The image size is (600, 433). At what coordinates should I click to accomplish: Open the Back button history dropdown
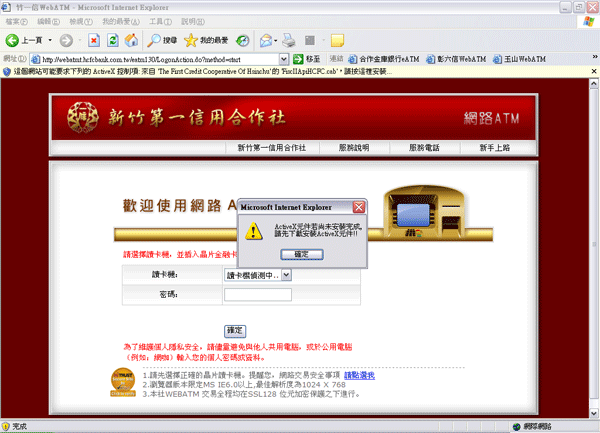coord(50,40)
